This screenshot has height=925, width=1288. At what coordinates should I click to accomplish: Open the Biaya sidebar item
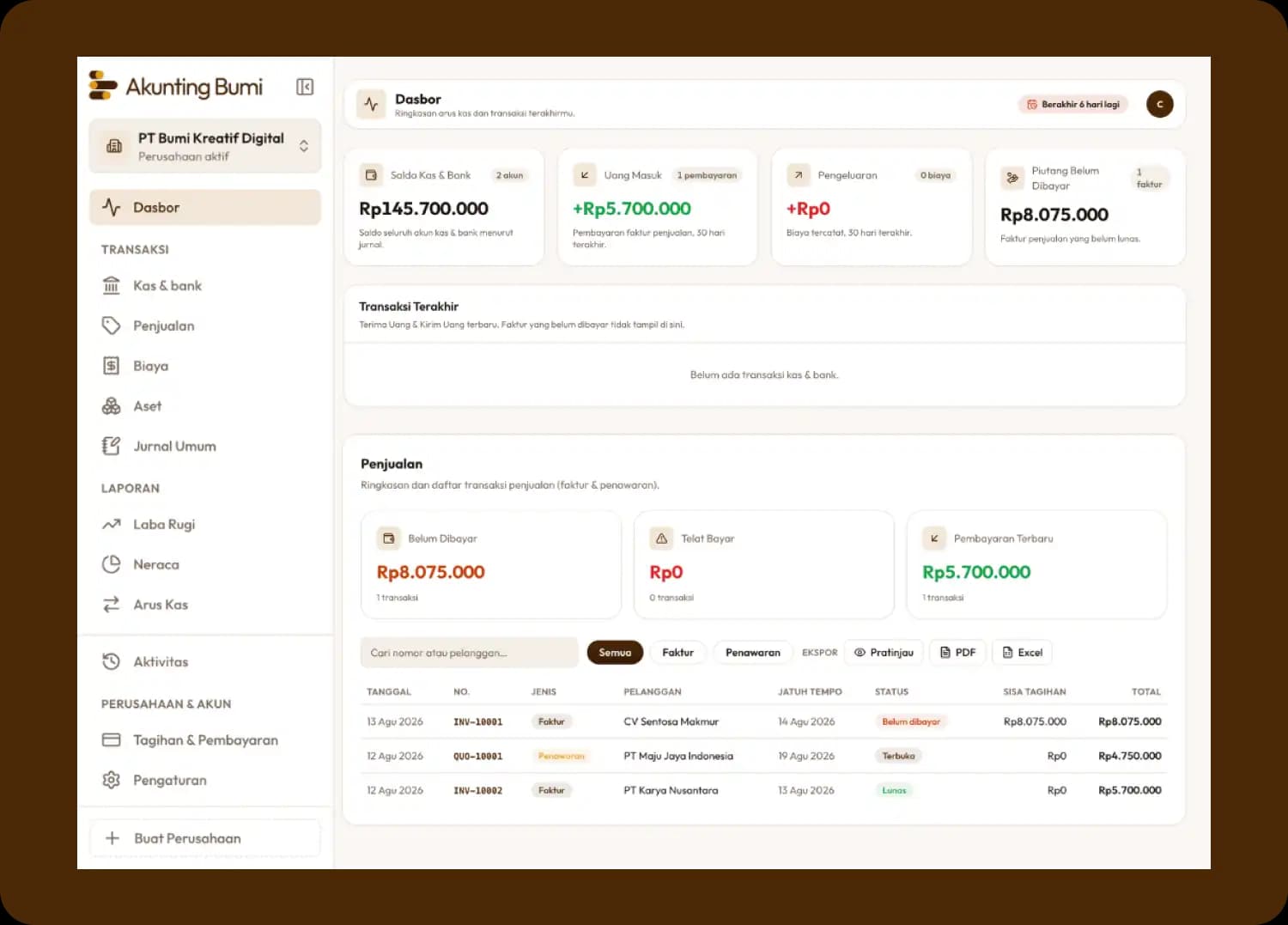pyautogui.click(x=205, y=366)
